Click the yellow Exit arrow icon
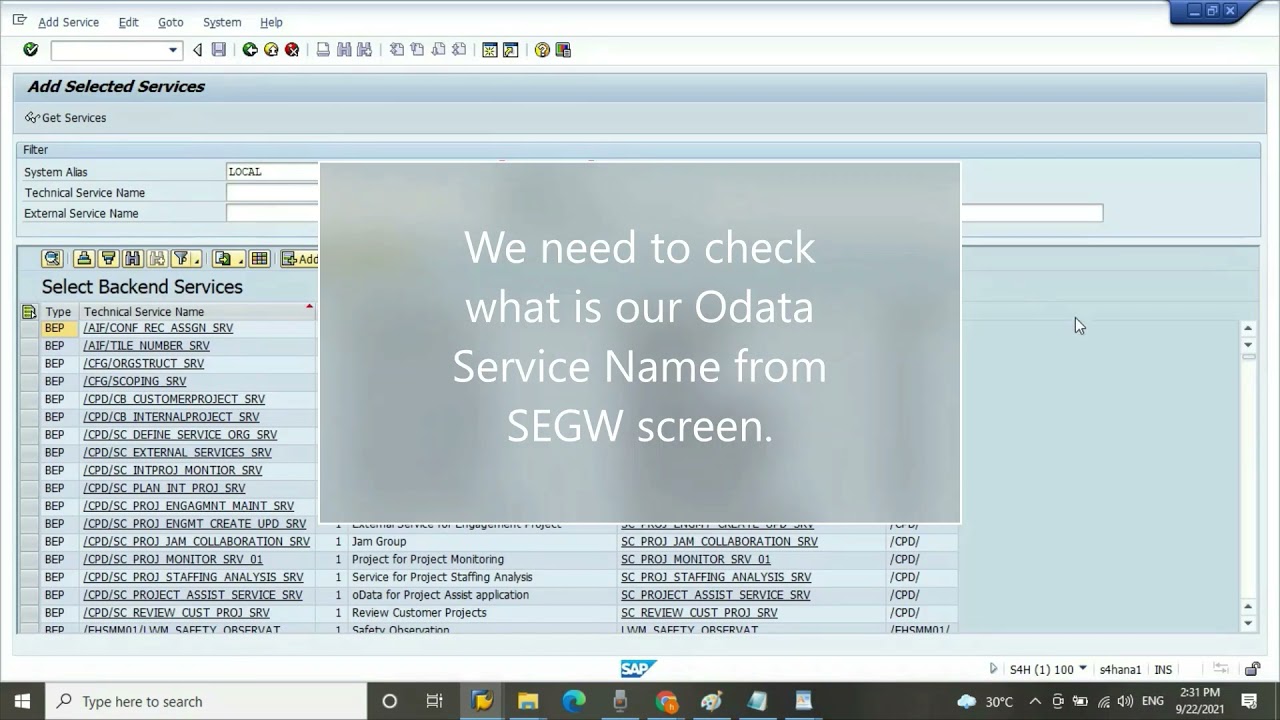Screen dimensions: 1280x720 [x=271, y=50]
